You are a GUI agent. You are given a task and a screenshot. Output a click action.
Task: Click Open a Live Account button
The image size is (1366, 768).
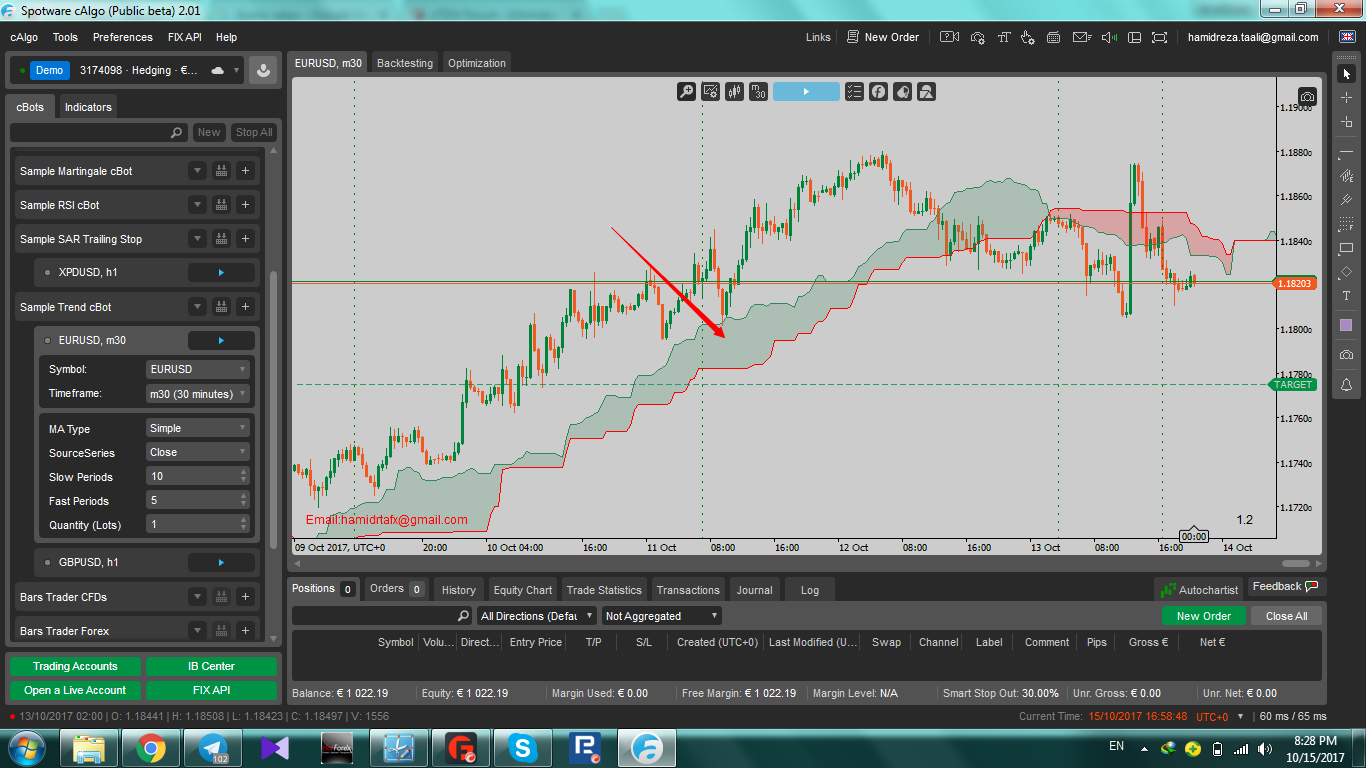pos(75,690)
